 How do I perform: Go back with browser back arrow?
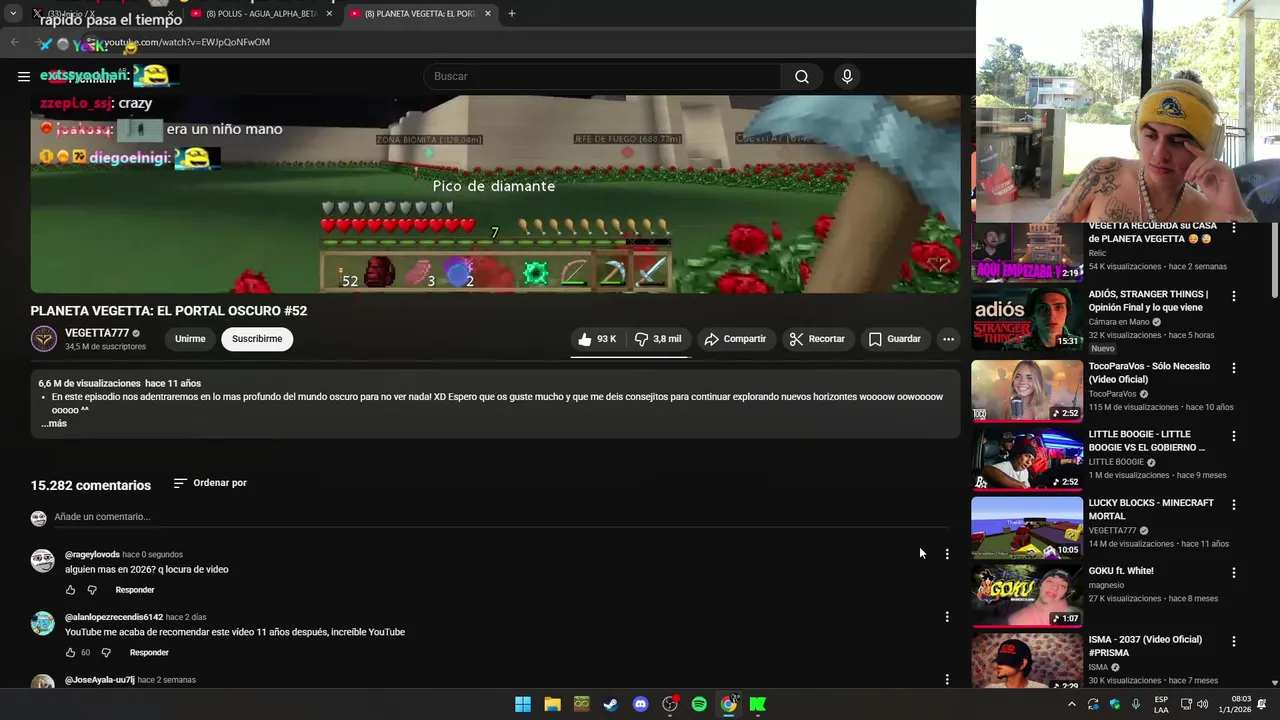[14, 42]
